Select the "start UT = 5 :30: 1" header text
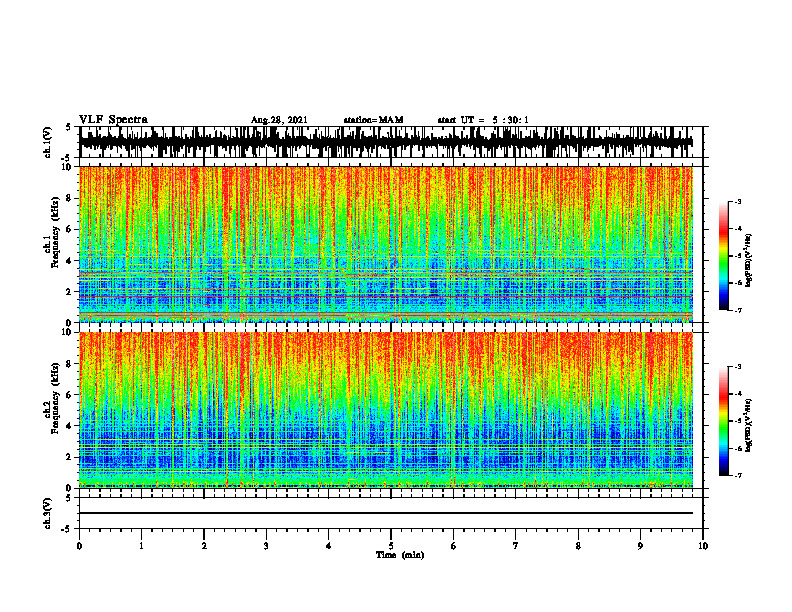Image resolution: width=792 pixels, height=612 pixels. [x=483, y=120]
